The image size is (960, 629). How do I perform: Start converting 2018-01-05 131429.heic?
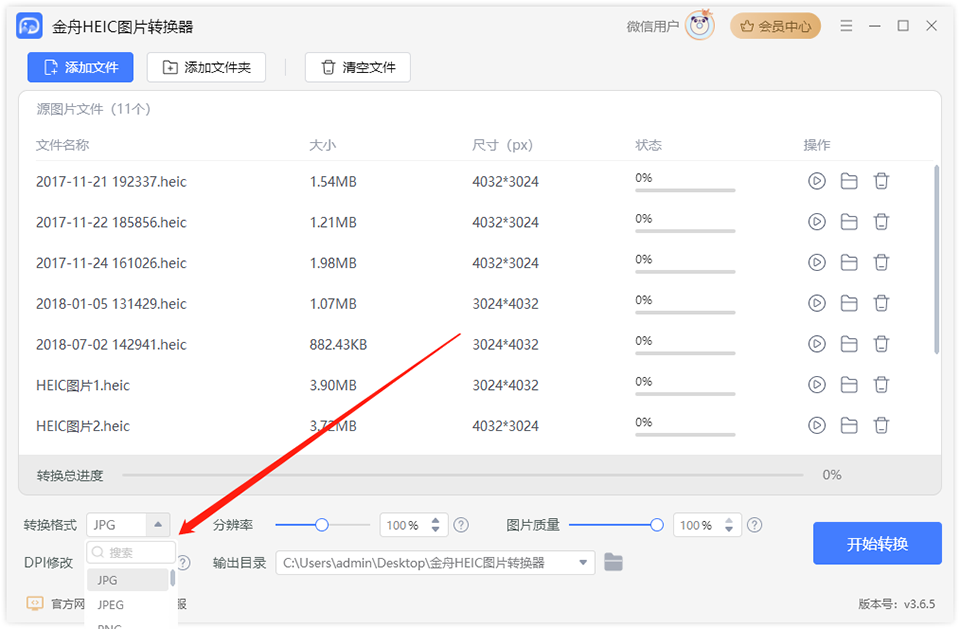click(x=817, y=303)
